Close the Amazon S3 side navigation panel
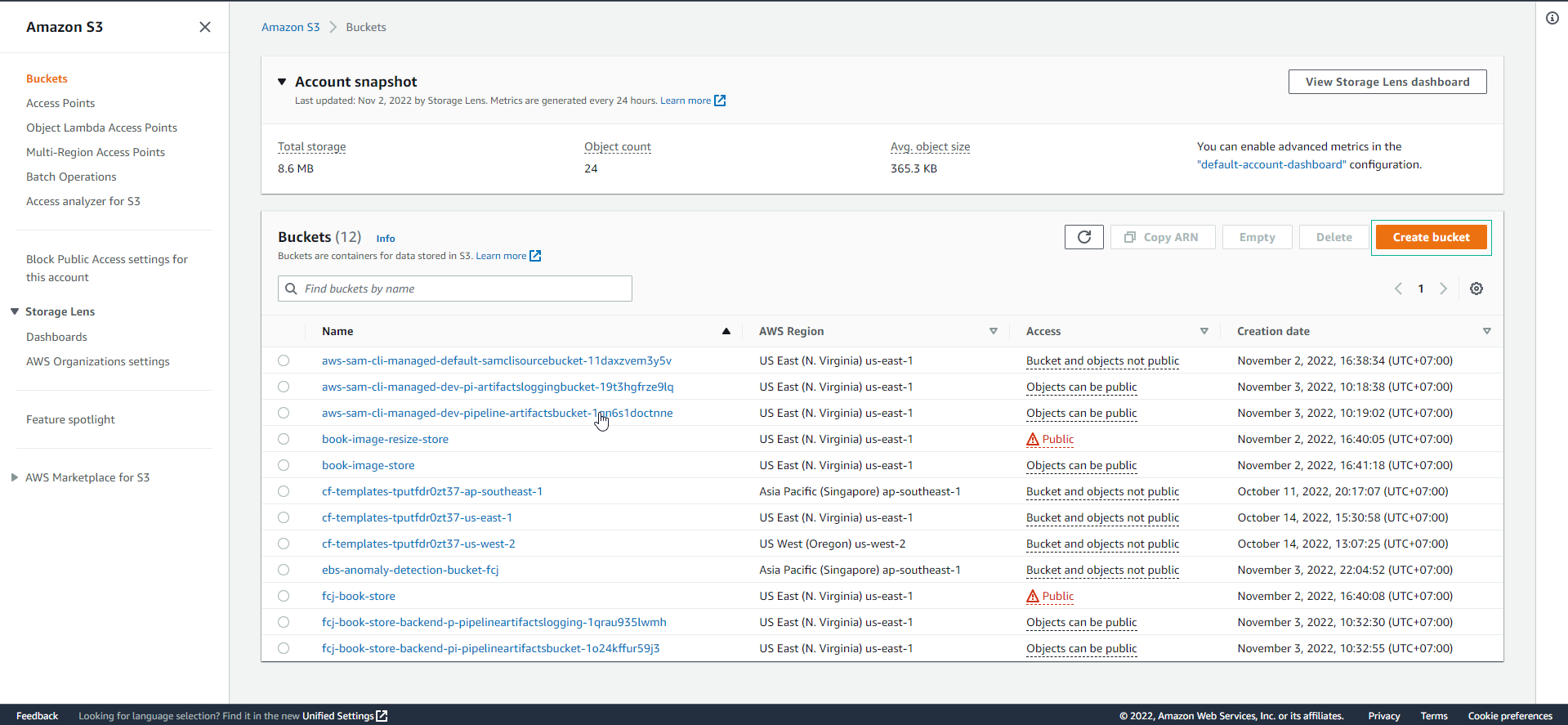Screen dimensions: 1568x725 pos(205,27)
